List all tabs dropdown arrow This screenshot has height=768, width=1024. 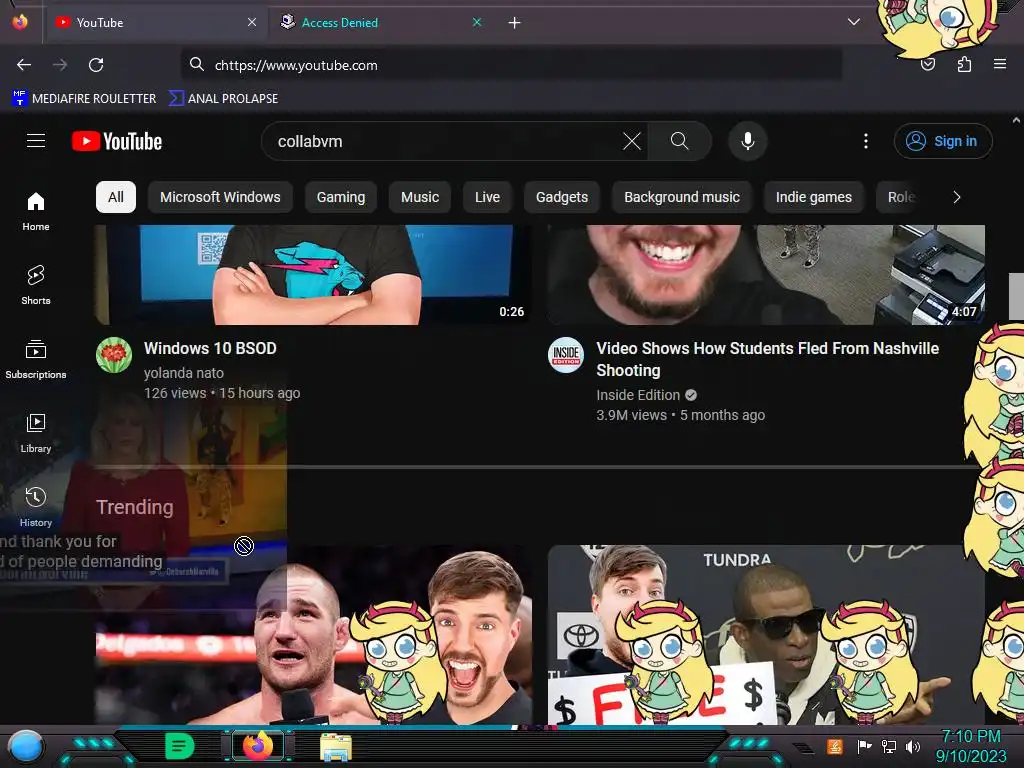[x=854, y=22]
